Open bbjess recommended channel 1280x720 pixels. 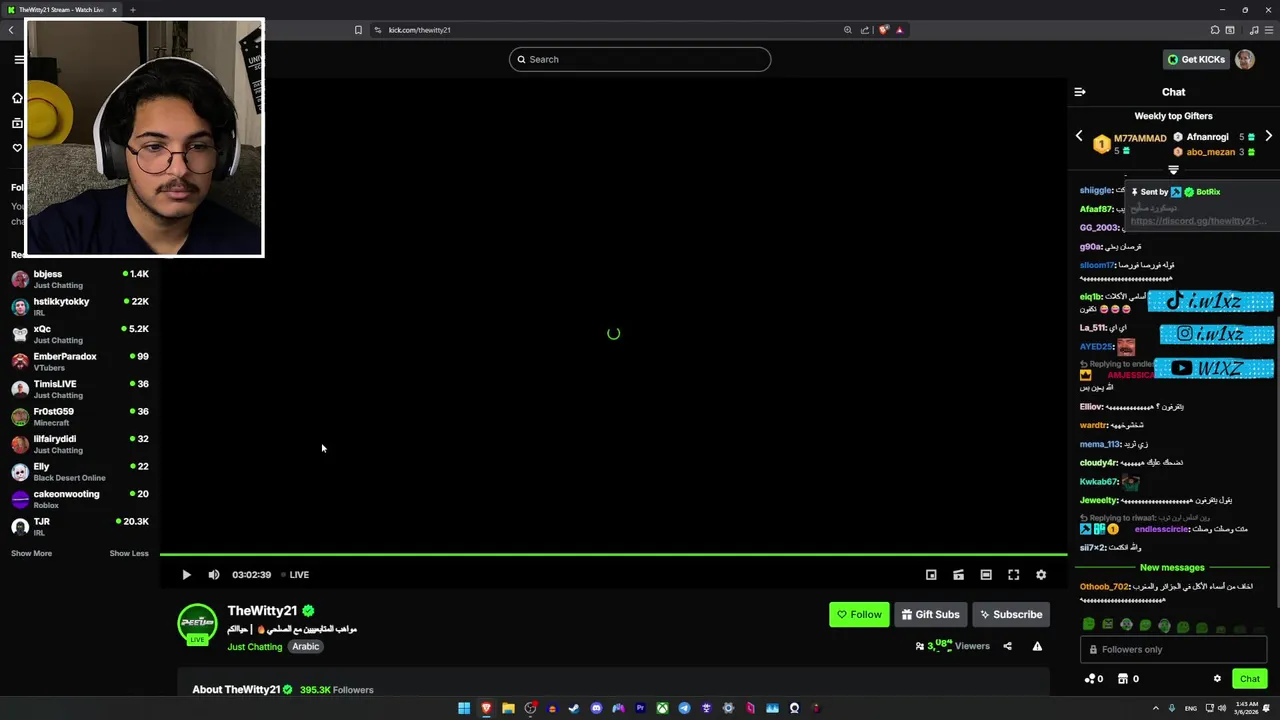(x=80, y=279)
